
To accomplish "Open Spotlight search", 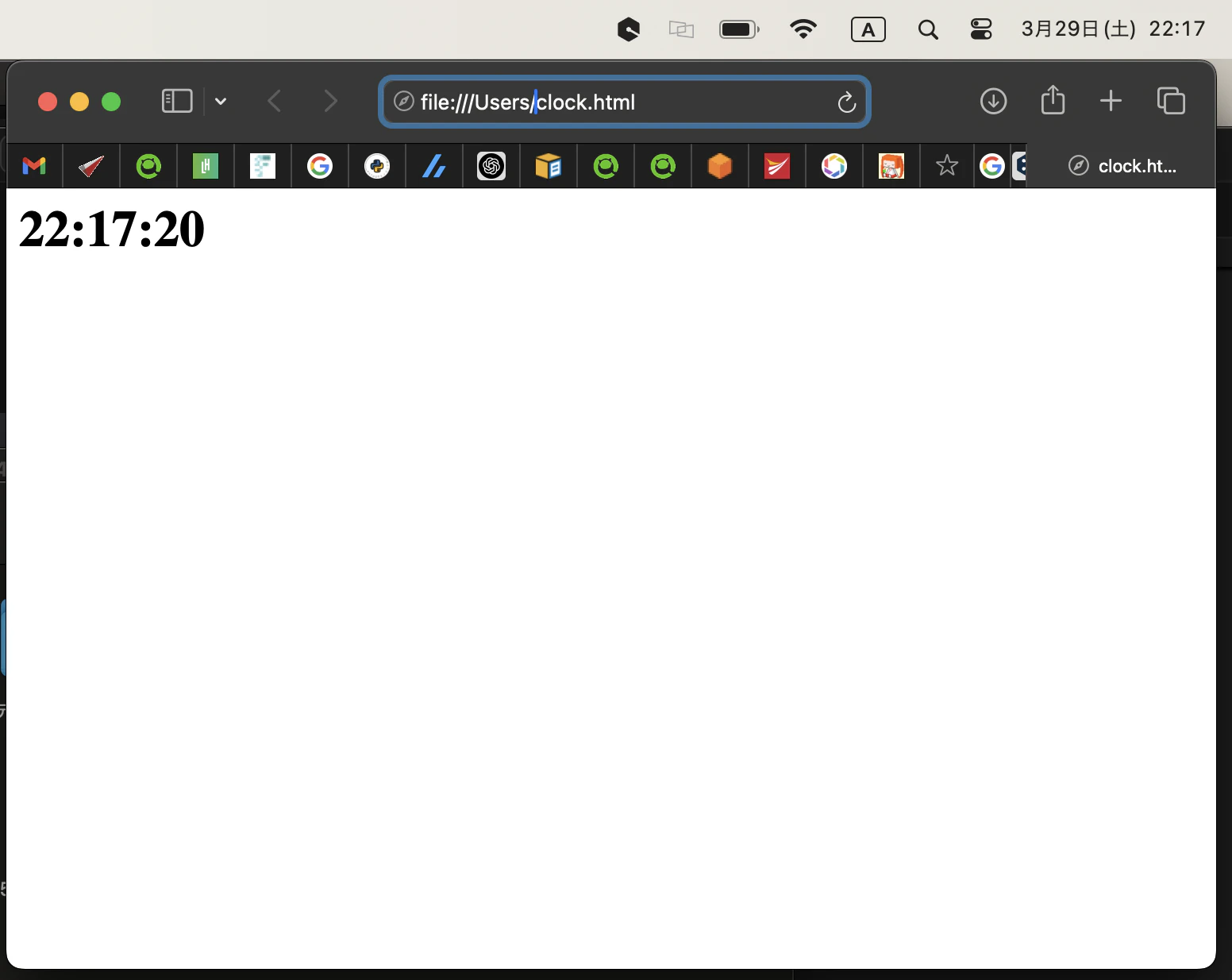I will pyautogui.click(x=928, y=29).
